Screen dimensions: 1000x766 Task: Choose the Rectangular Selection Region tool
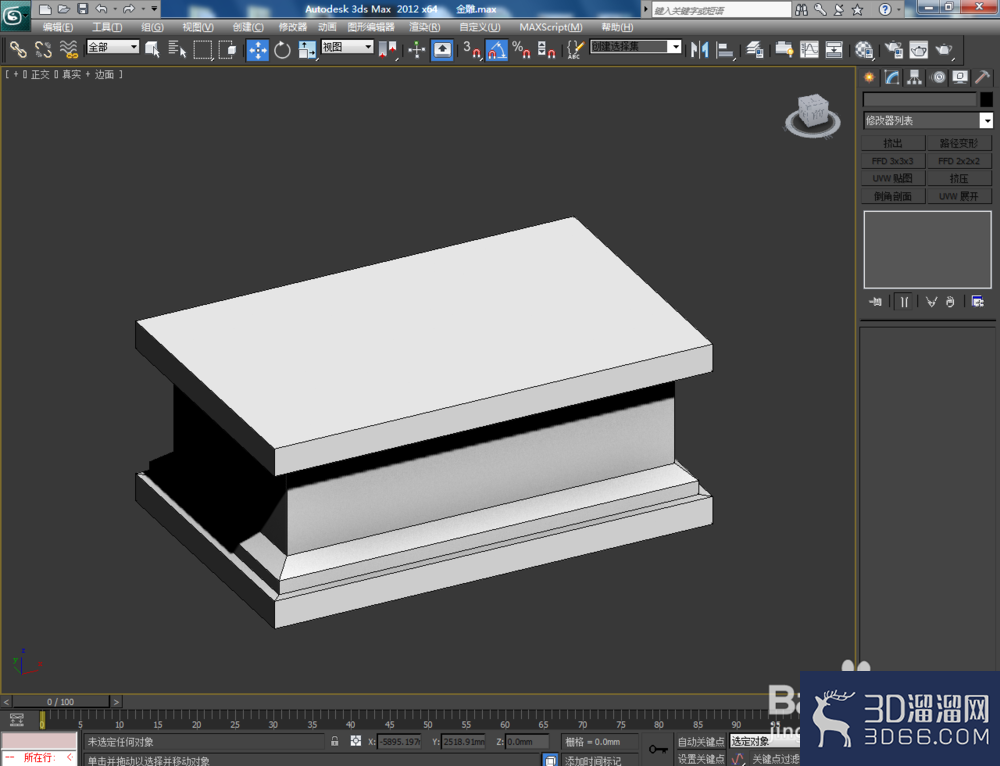(x=202, y=49)
